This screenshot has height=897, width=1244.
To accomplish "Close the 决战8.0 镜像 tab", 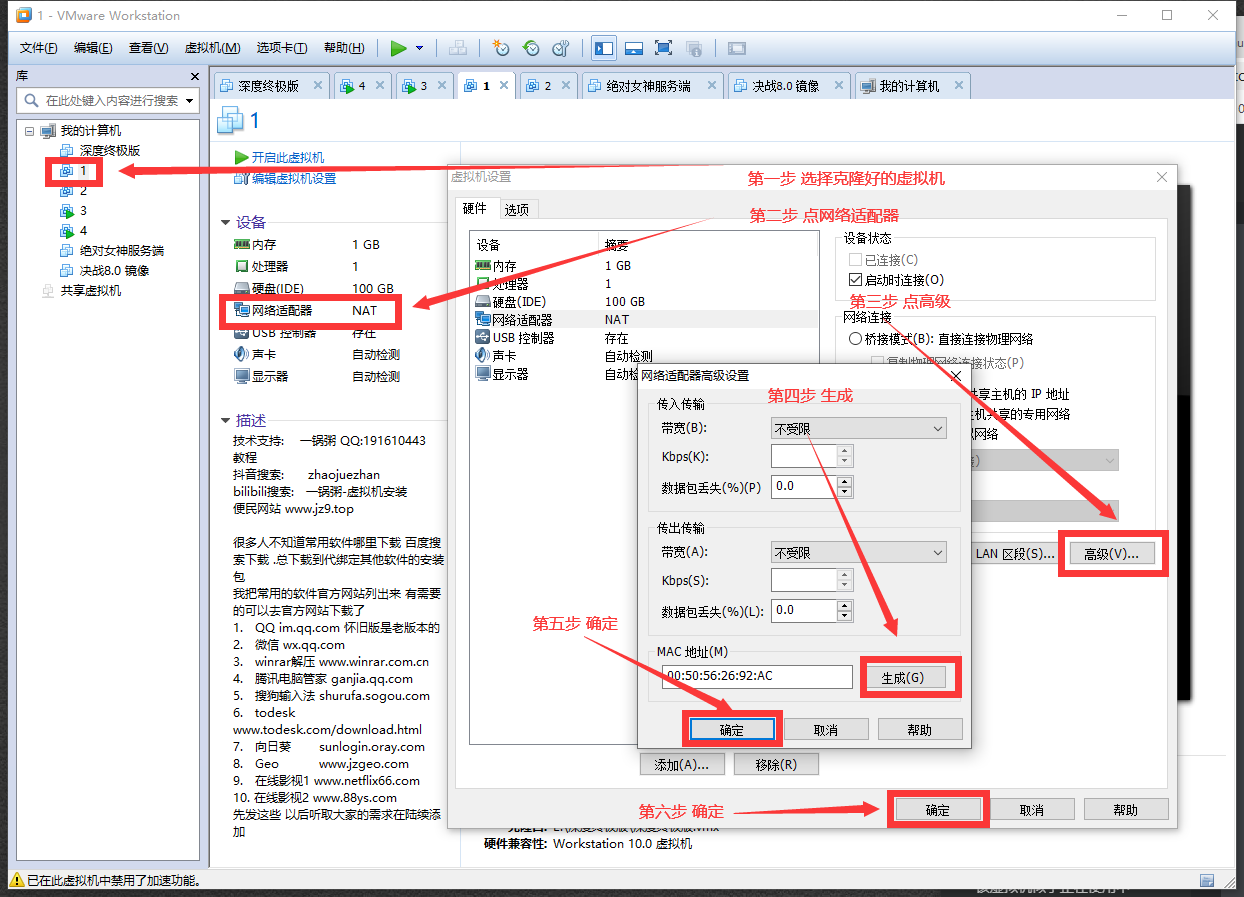I will pos(838,86).
